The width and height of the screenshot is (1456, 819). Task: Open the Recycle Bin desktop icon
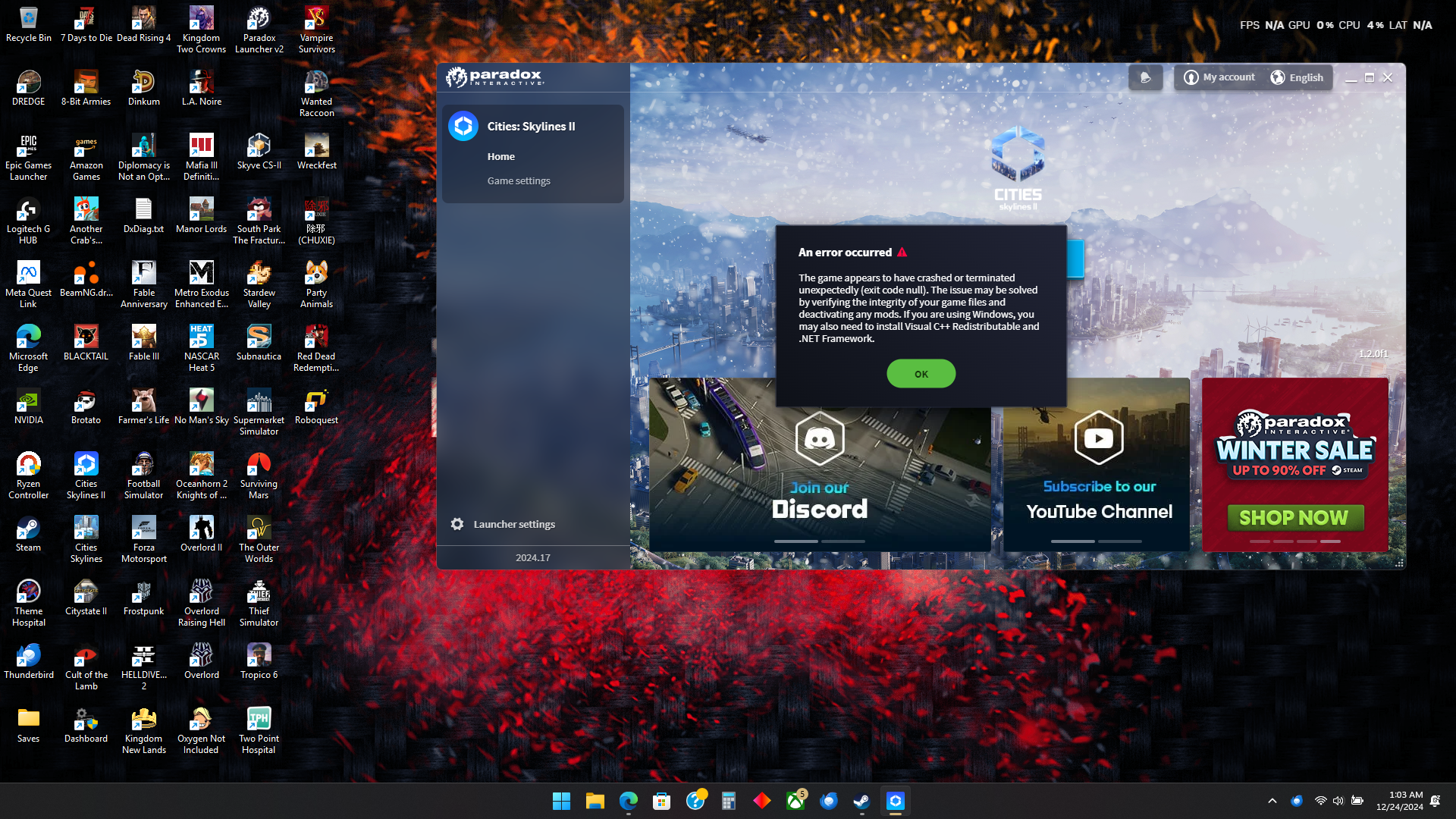(28, 24)
